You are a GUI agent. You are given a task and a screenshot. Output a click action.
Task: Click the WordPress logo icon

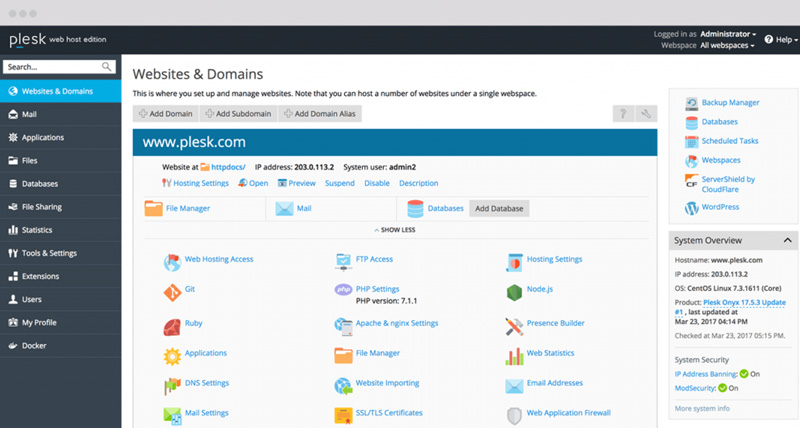tap(691, 208)
